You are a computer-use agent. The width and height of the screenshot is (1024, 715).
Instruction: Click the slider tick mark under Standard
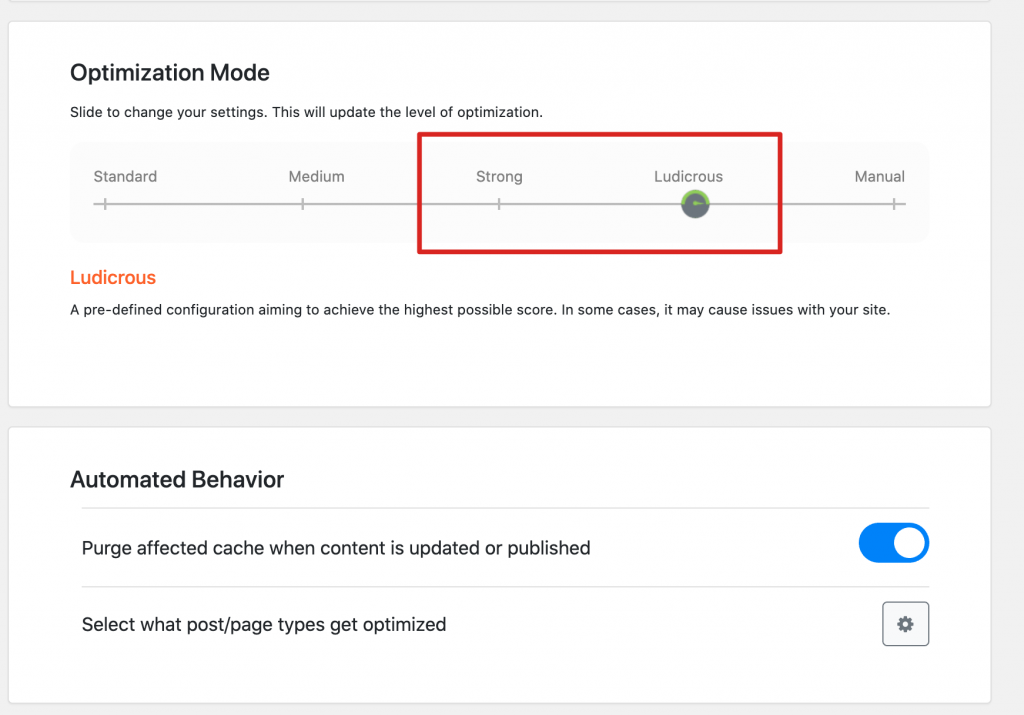pos(105,204)
